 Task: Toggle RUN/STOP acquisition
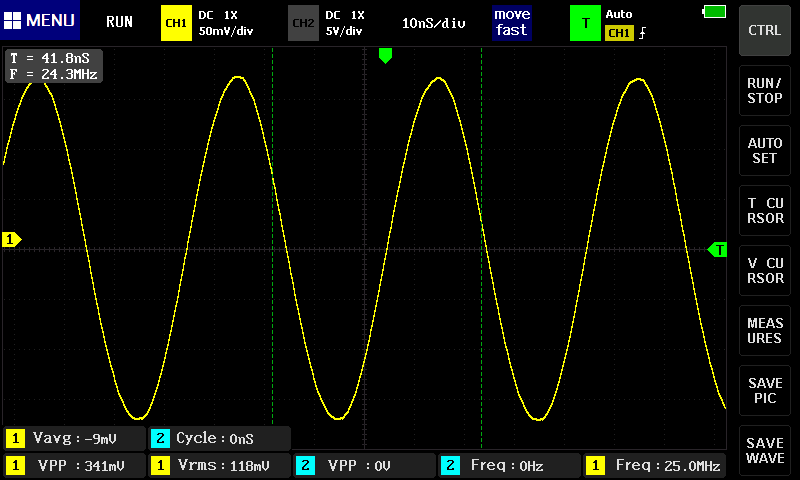pyautogui.click(x=765, y=91)
